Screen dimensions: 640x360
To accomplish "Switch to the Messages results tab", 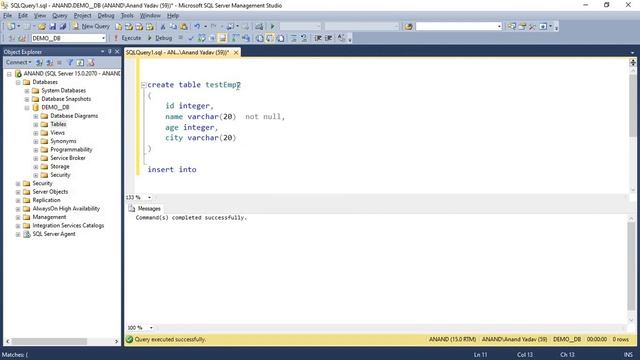I will (144, 209).
